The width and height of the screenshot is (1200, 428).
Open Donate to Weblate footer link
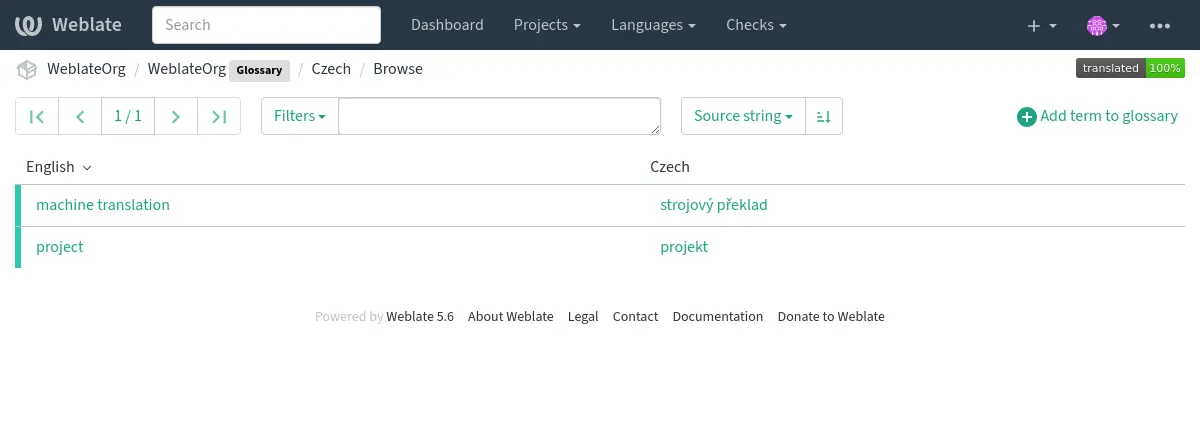pyautogui.click(x=831, y=316)
